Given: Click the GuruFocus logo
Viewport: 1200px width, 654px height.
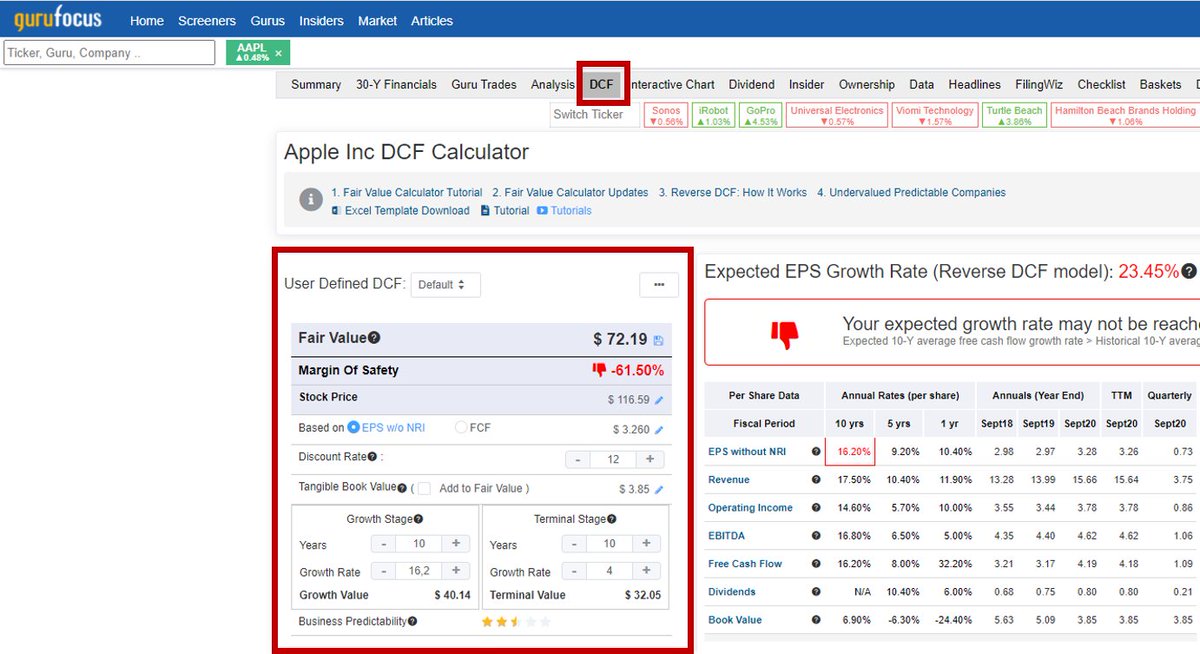Looking at the screenshot, I should pyautogui.click(x=58, y=19).
